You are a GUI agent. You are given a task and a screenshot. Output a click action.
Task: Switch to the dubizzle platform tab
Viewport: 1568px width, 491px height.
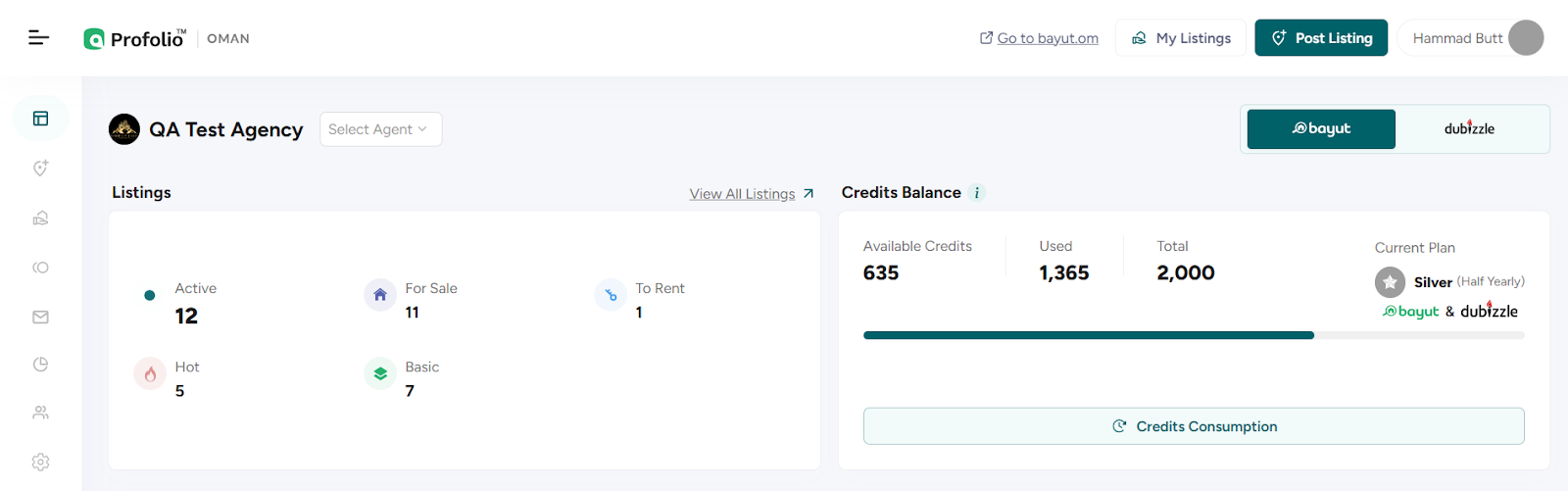(x=1469, y=128)
